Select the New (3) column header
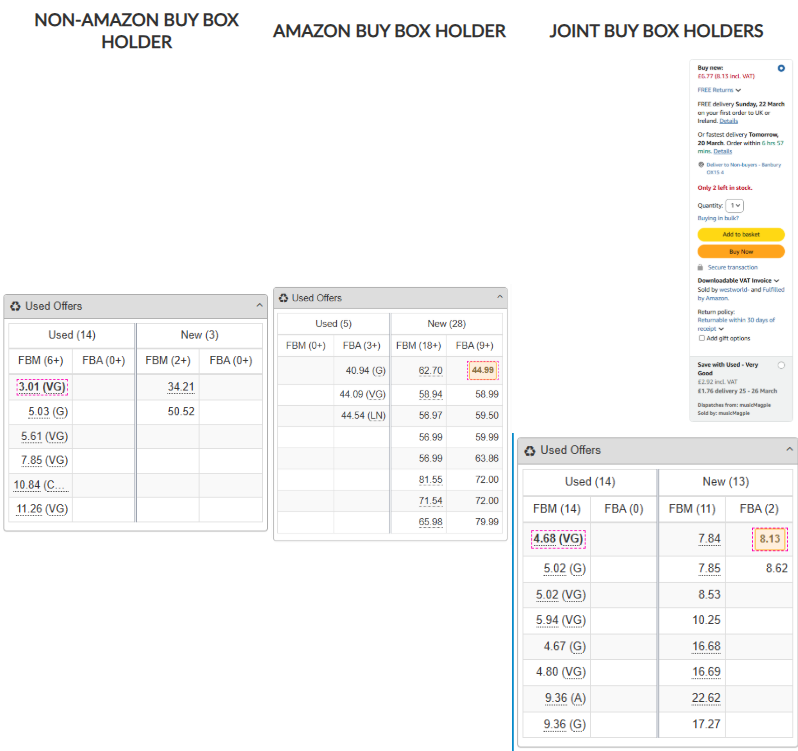The width and height of the screenshot is (798, 751). tap(200, 335)
